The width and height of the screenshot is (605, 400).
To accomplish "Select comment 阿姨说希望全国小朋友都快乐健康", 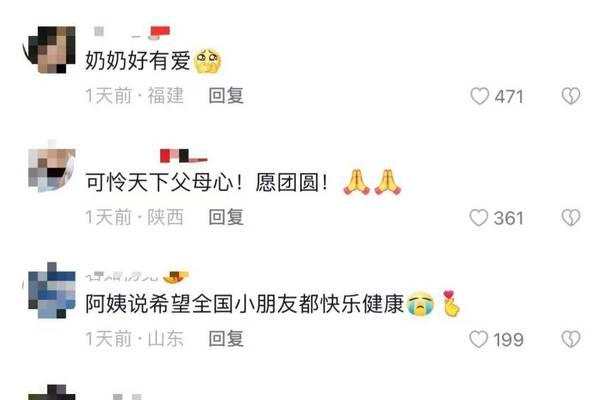I will pos(245,304).
